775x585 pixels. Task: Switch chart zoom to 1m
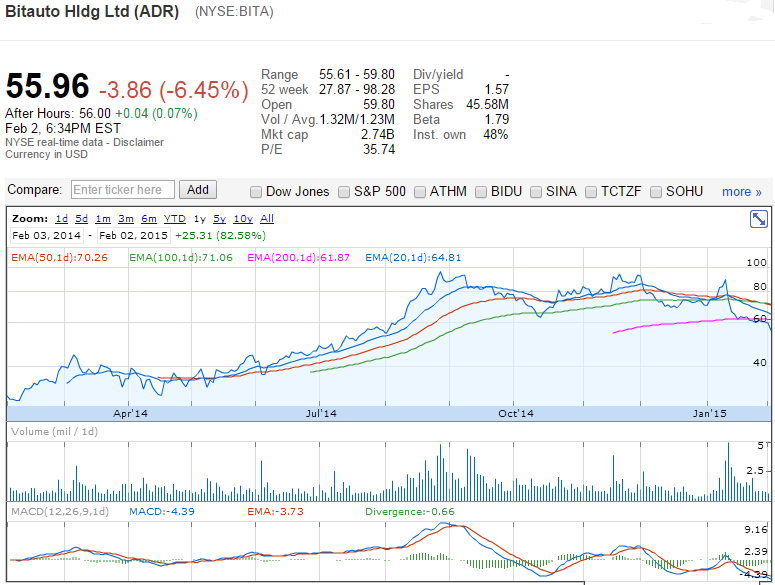tap(103, 219)
